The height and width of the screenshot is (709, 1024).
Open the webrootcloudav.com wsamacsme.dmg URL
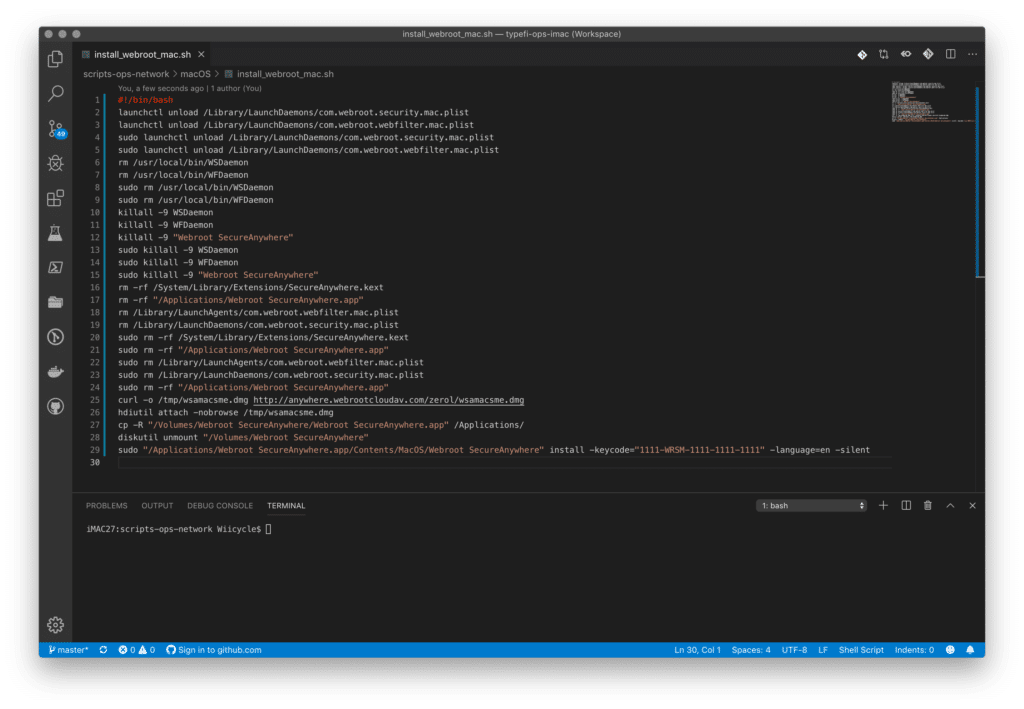pyautogui.click(x=389, y=400)
